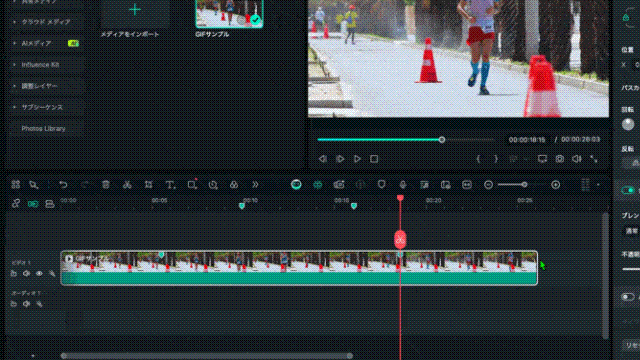640x360 pixels.
Task: Open the timeline layout grid icon
Action: point(16,184)
